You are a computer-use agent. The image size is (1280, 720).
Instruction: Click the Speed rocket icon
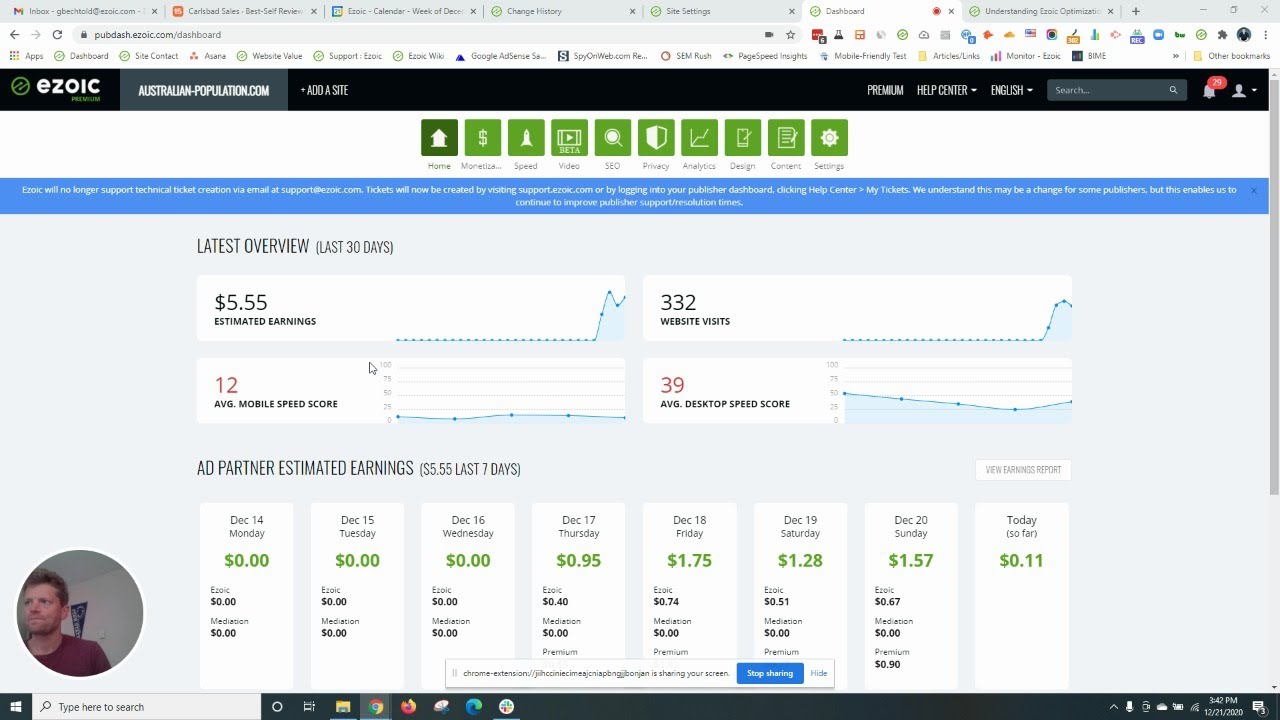tap(526, 138)
